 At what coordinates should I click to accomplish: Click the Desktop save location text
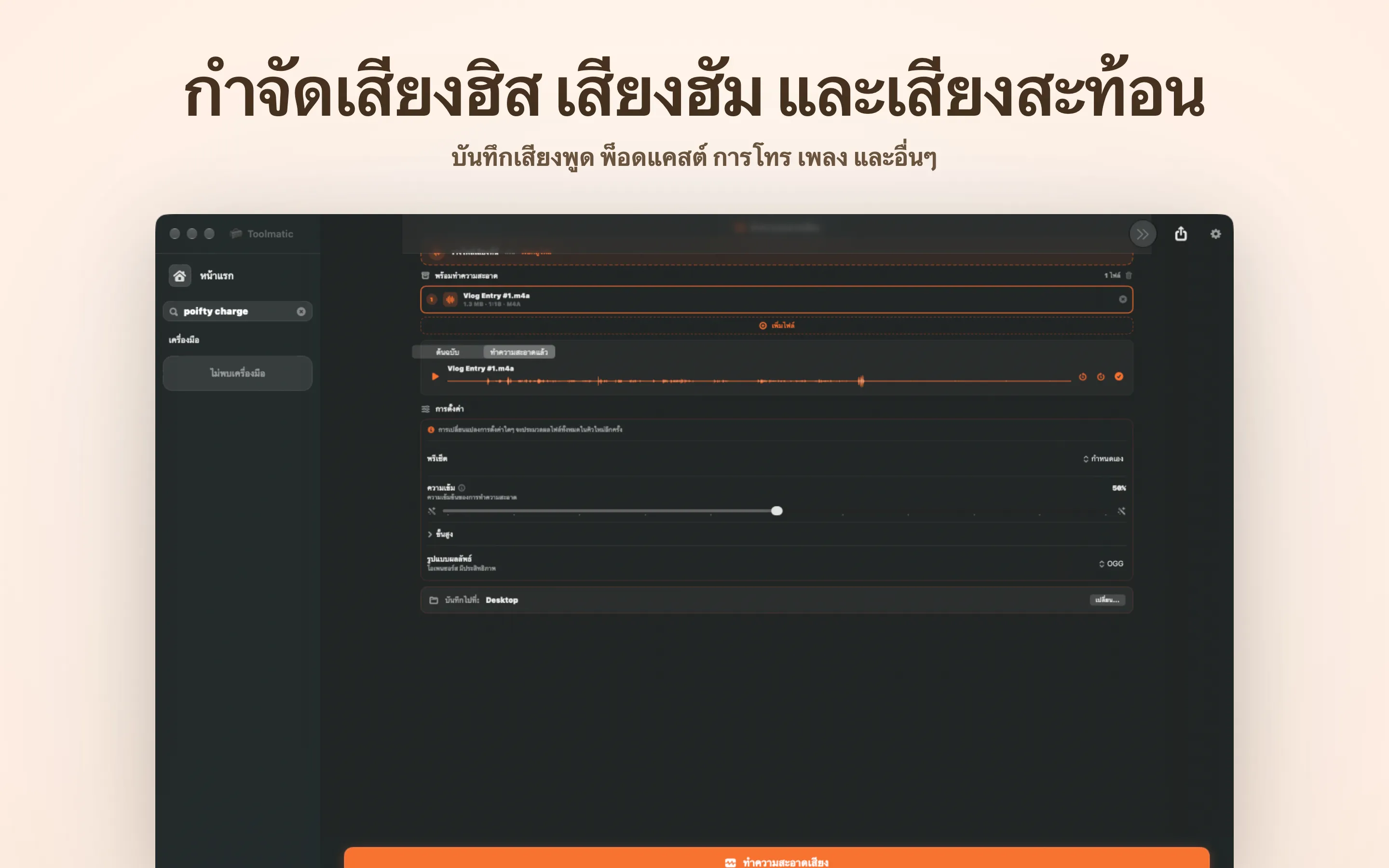[502, 600]
